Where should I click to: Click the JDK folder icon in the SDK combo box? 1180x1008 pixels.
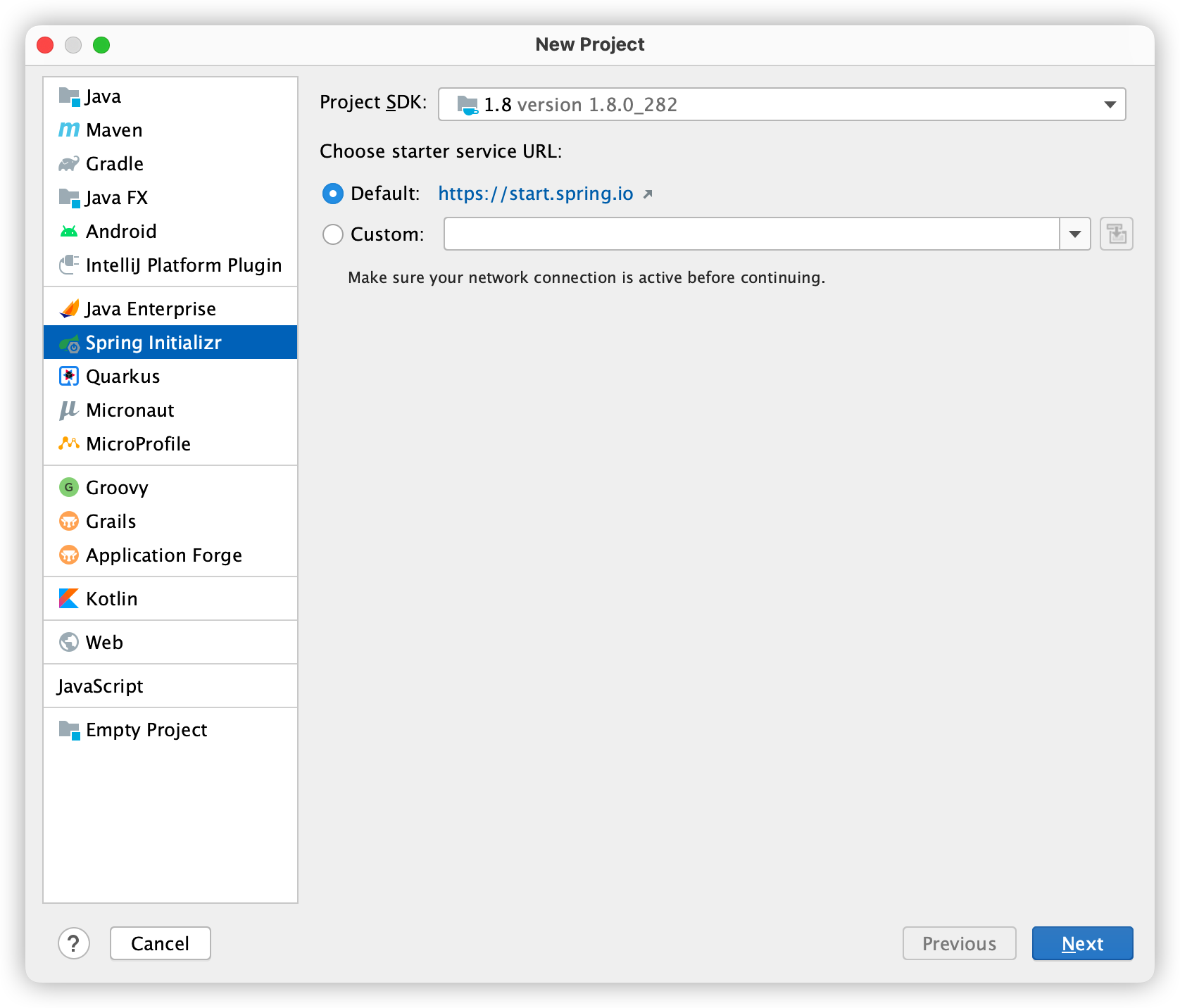click(x=467, y=105)
